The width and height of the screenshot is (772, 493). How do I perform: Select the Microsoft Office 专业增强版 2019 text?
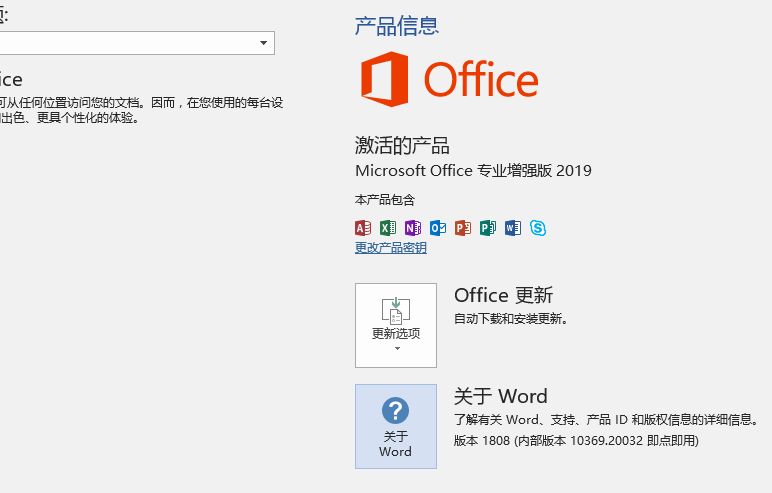(473, 171)
